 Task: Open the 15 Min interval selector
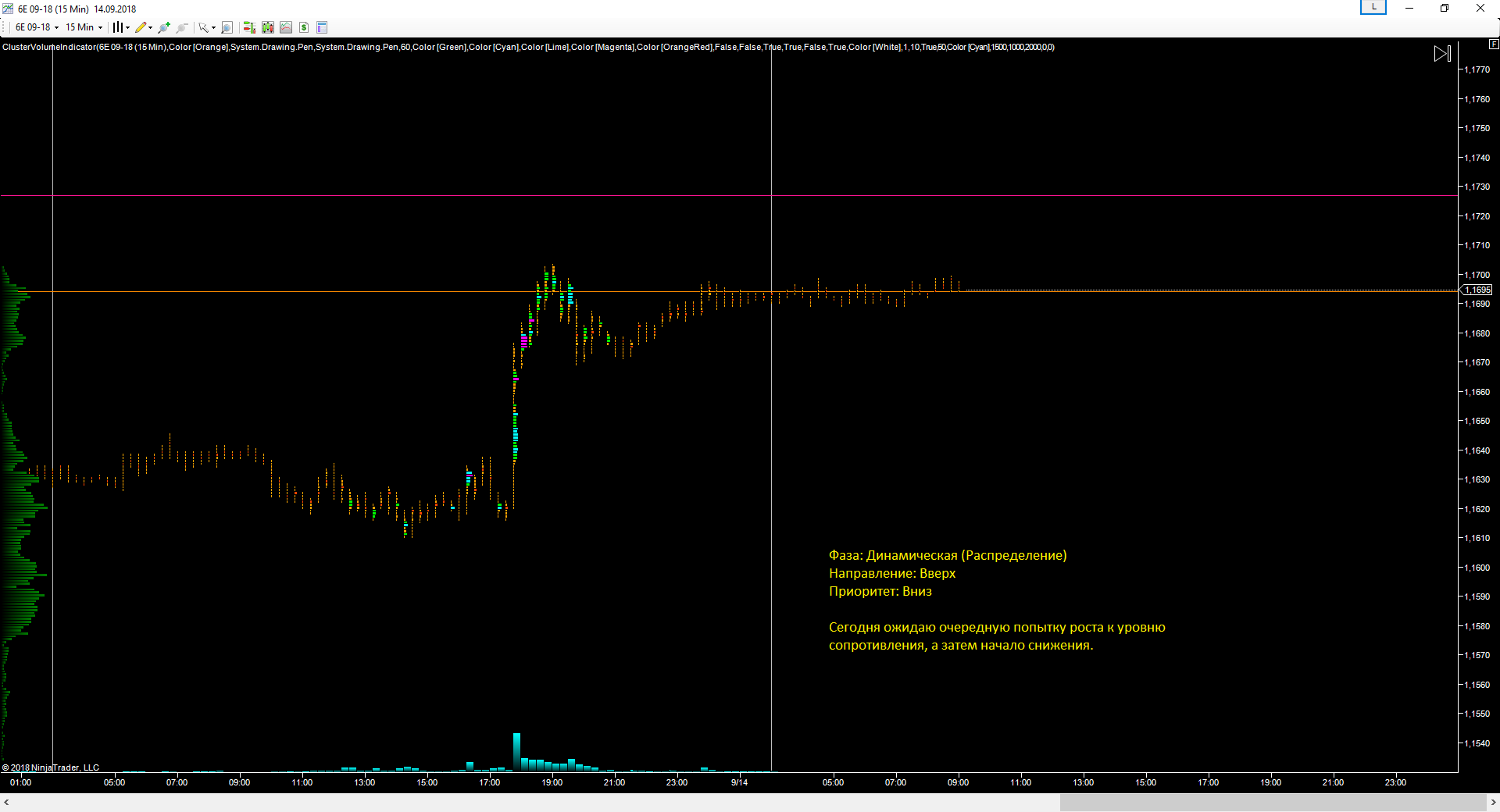[x=84, y=27]
